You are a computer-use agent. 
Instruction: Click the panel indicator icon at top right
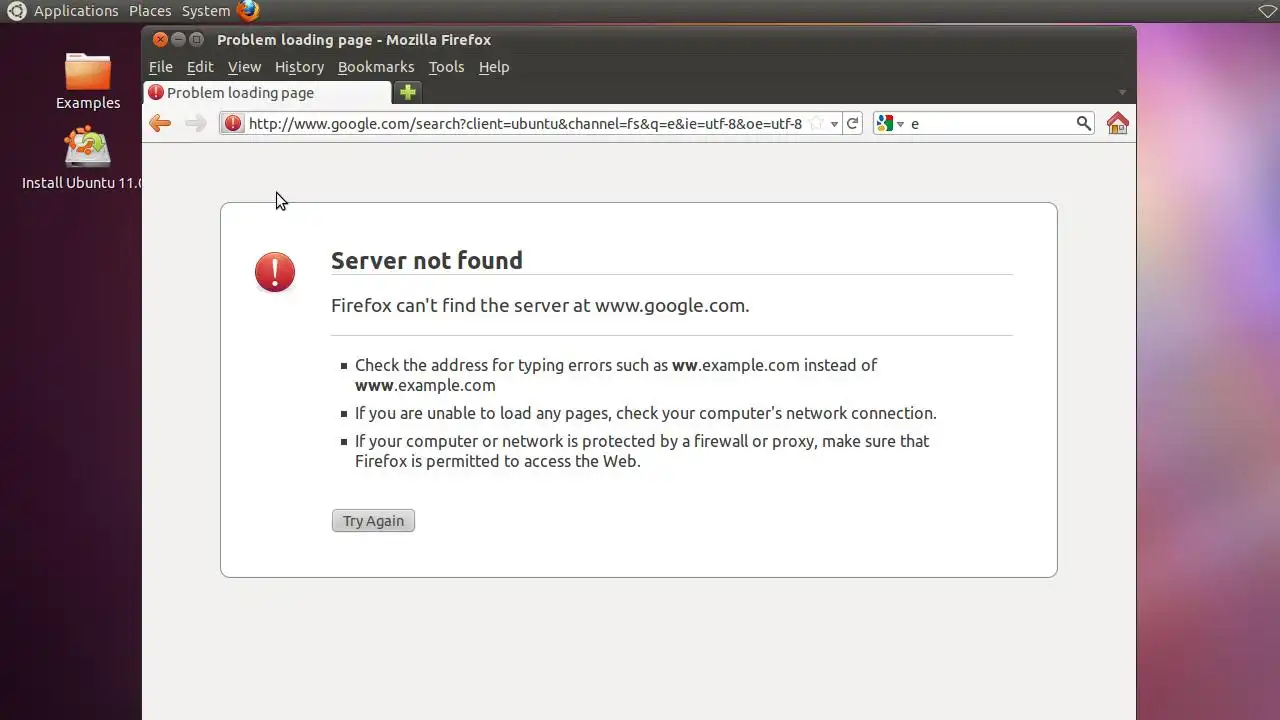[1267, 11]
